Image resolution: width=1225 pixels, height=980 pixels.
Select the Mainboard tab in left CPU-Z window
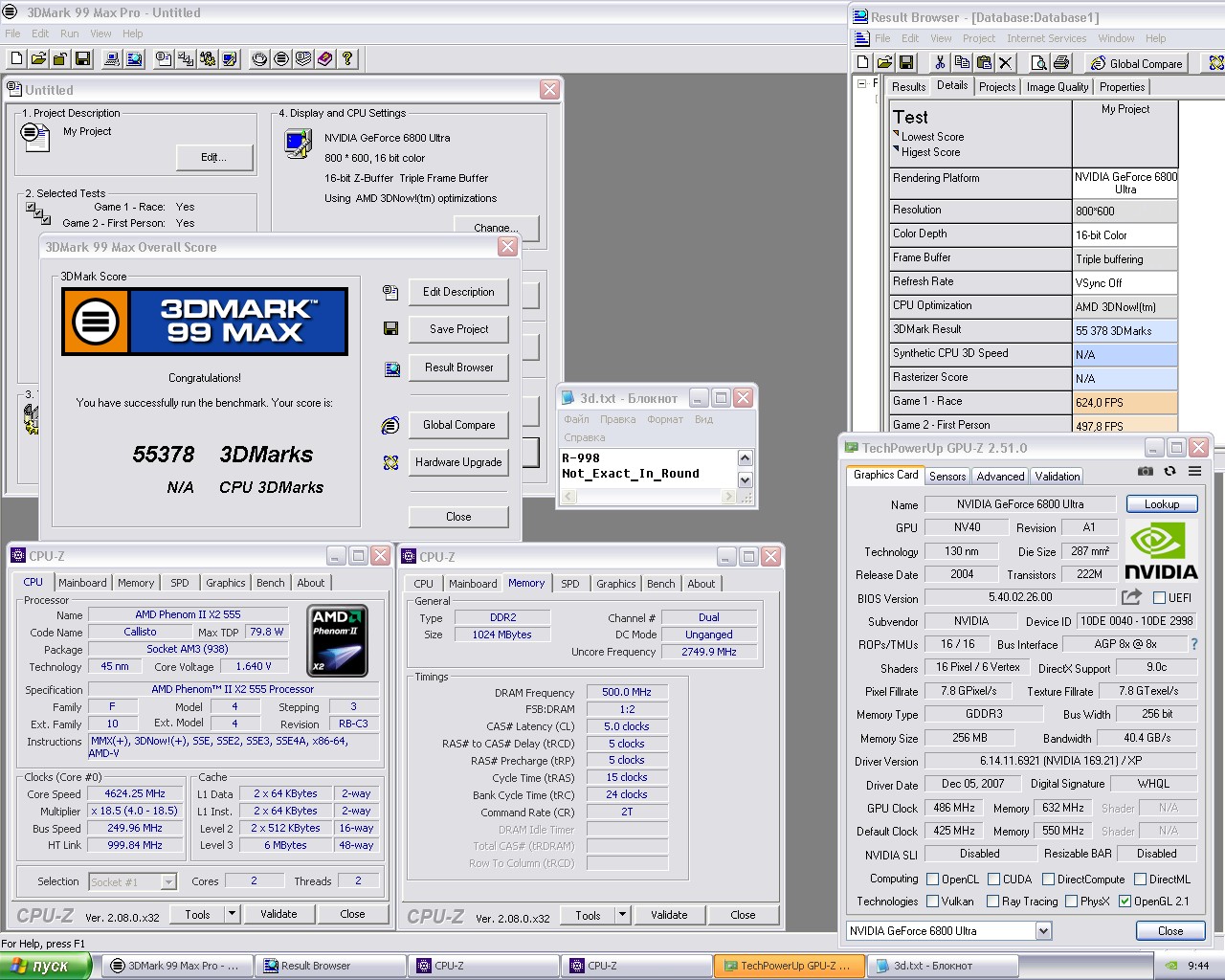pos(82,583)
